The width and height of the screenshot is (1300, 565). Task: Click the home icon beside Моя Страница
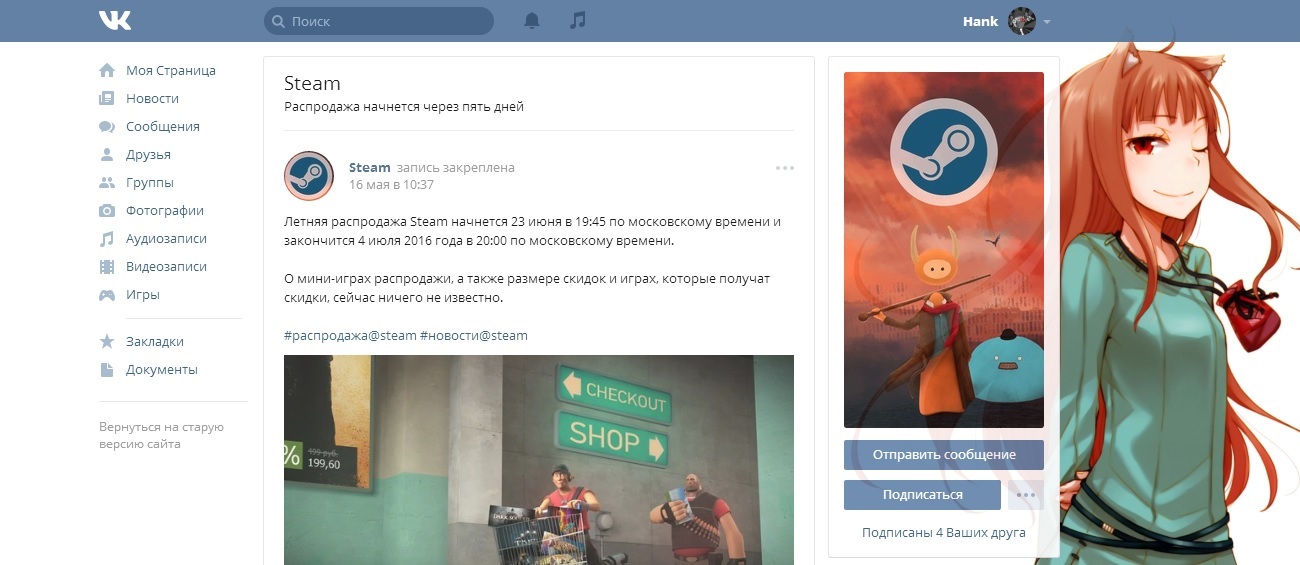tap(107, 70)
